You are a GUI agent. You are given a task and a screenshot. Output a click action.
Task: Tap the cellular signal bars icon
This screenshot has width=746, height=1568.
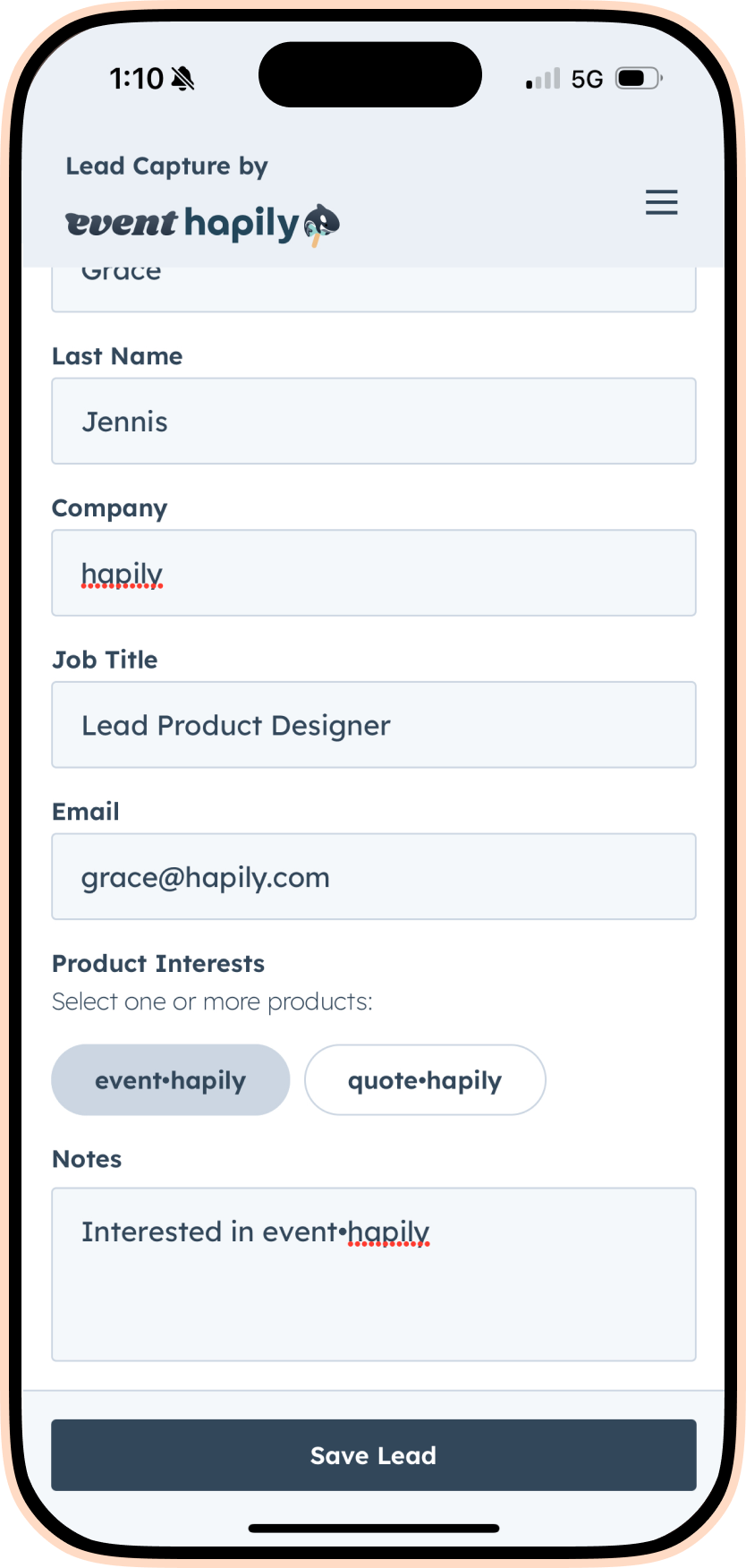click(543, 79)
